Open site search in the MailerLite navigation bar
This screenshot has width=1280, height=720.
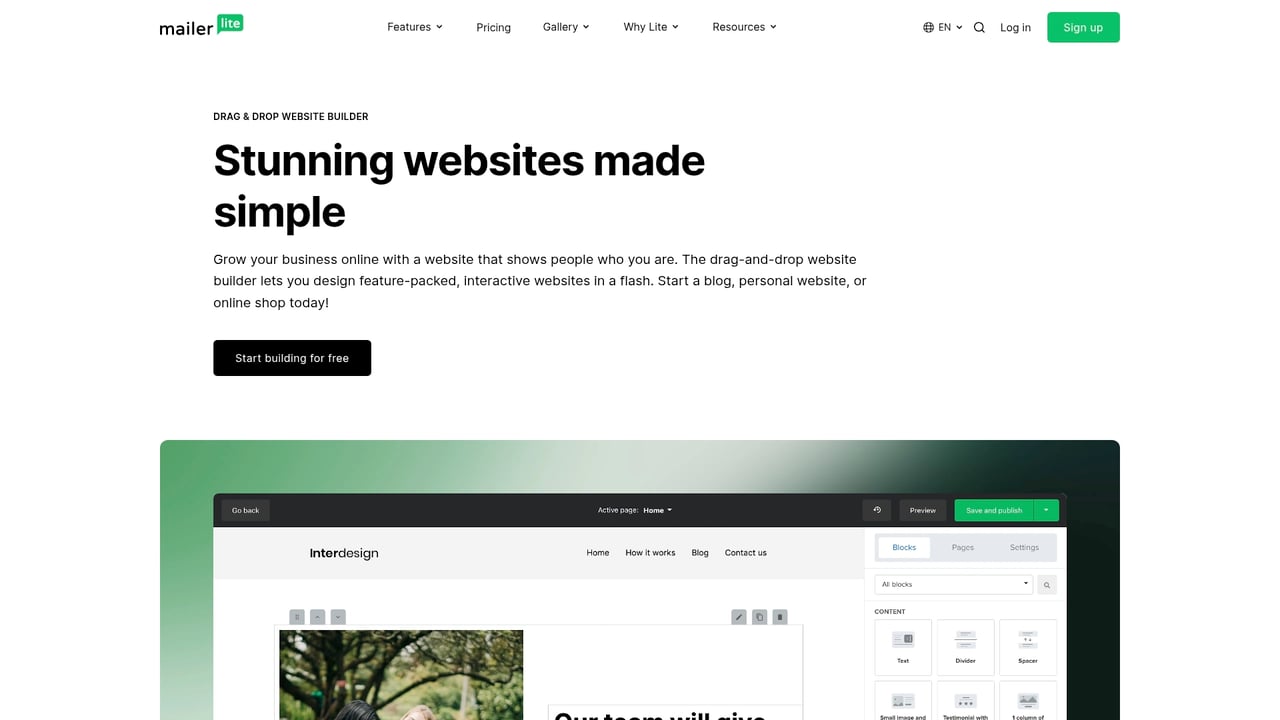click(x=979, y=27)
